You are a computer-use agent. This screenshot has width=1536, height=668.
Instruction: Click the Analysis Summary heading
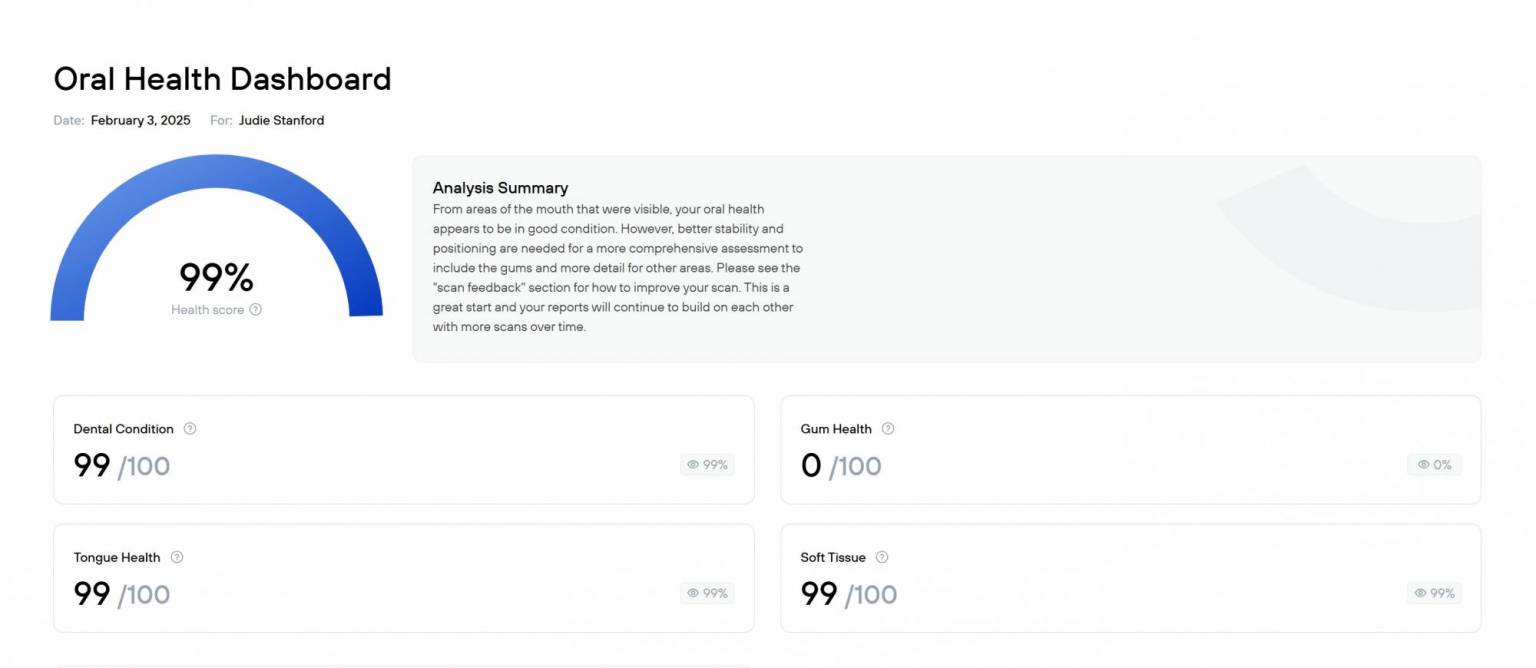pos(500,188)
